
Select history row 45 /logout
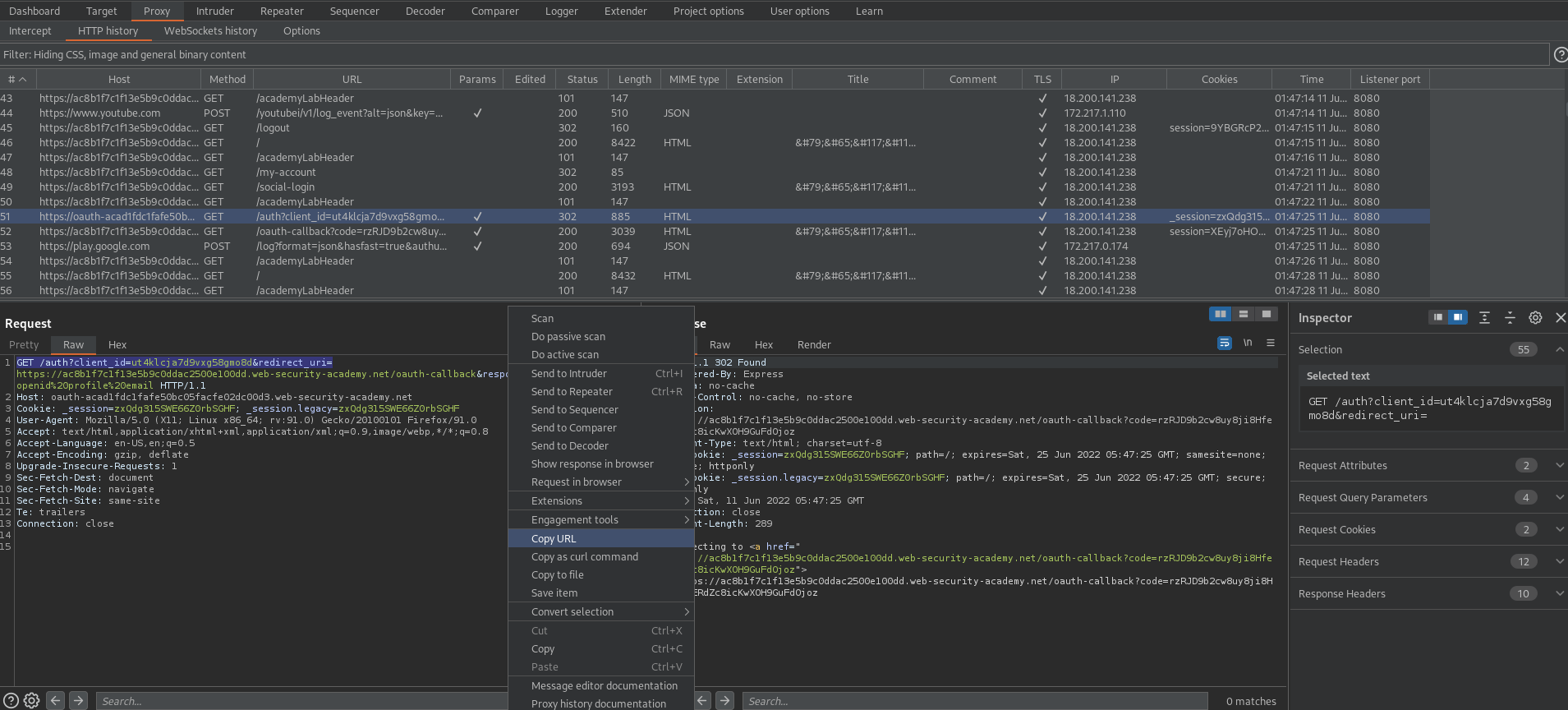point(715,127)
